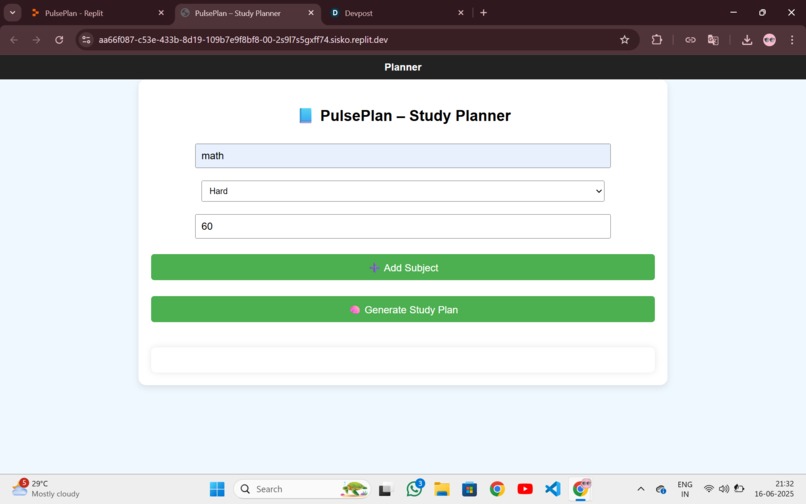Open Visual Studio Code from the taskbar
The height and width of the screenshot is (504, 806).
(x=553, y=489)
